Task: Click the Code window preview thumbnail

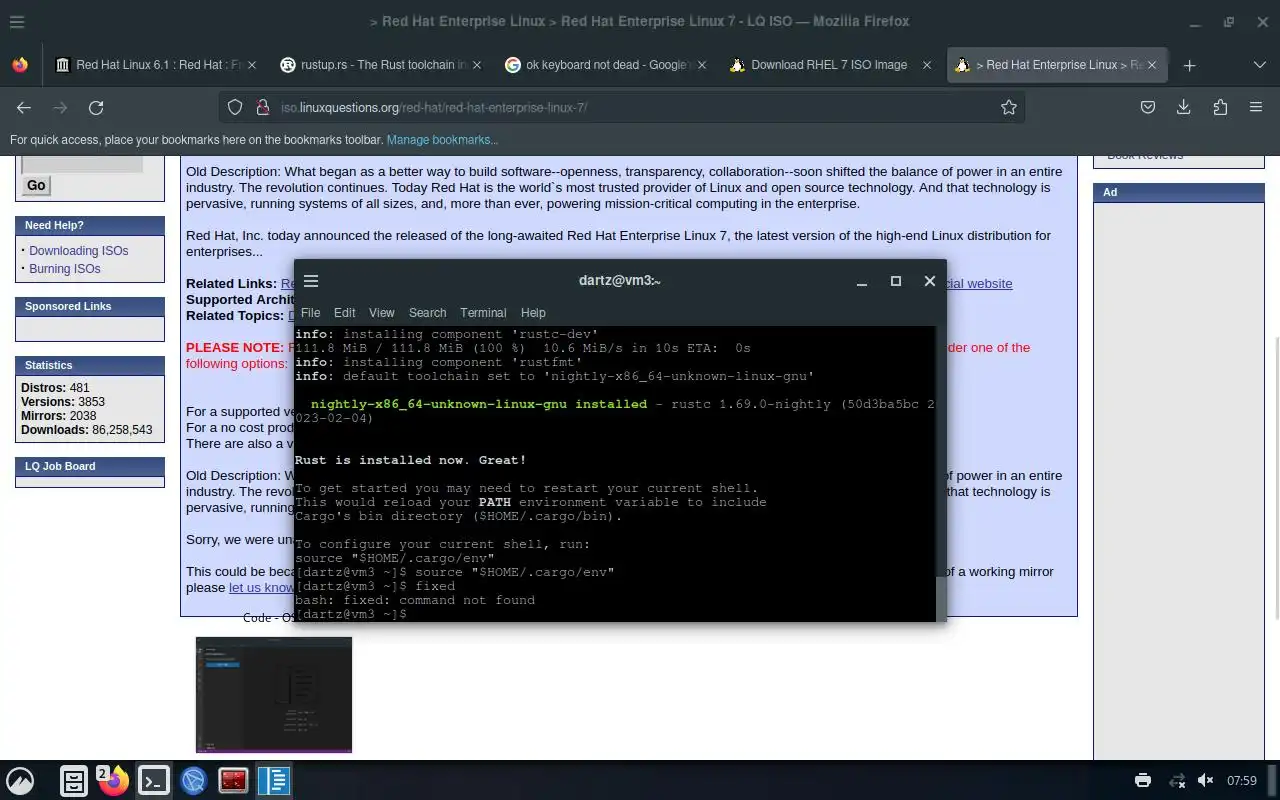Action: click(274, 694)
